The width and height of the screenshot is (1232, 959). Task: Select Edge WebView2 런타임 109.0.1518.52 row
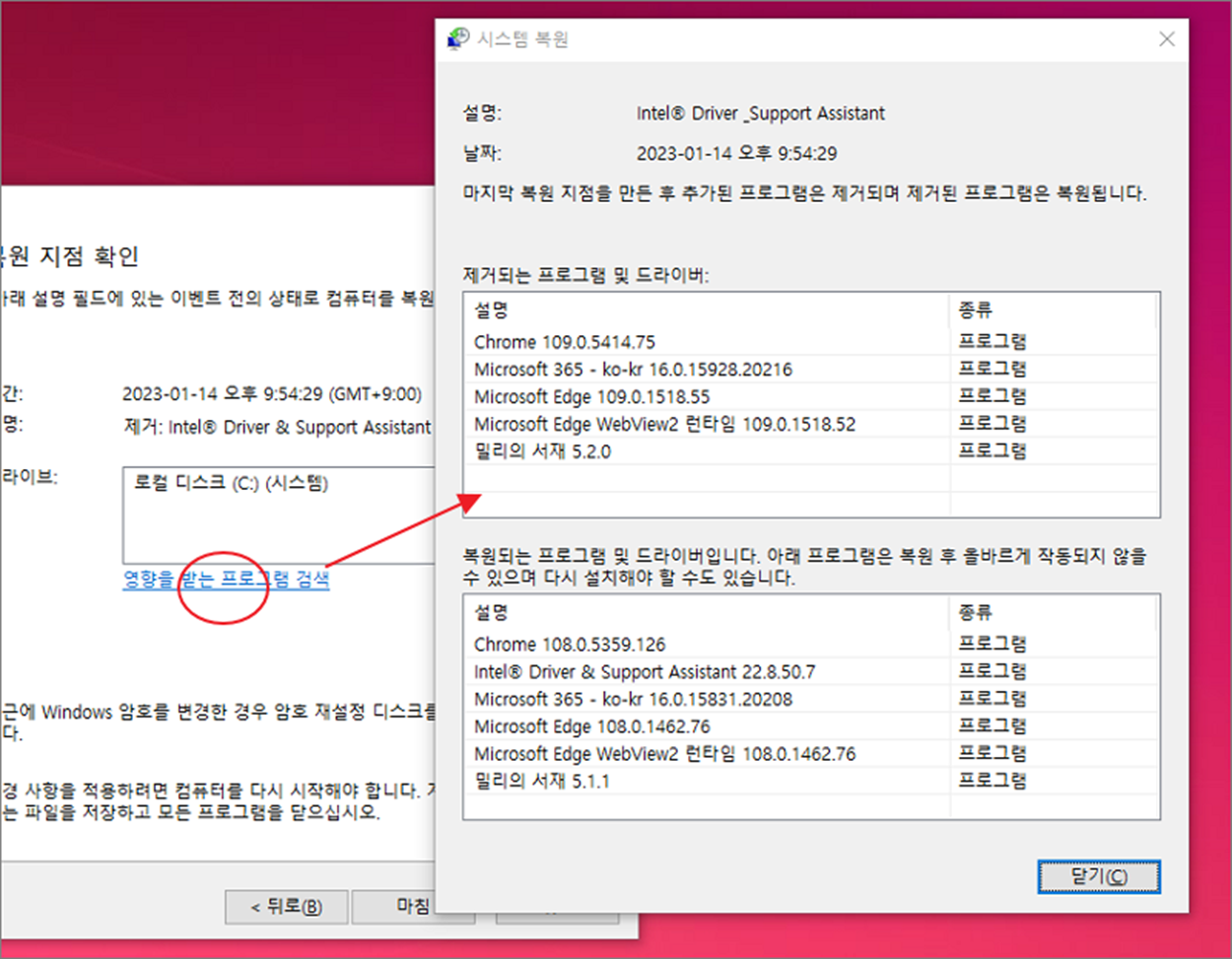[x=812, y=425]
